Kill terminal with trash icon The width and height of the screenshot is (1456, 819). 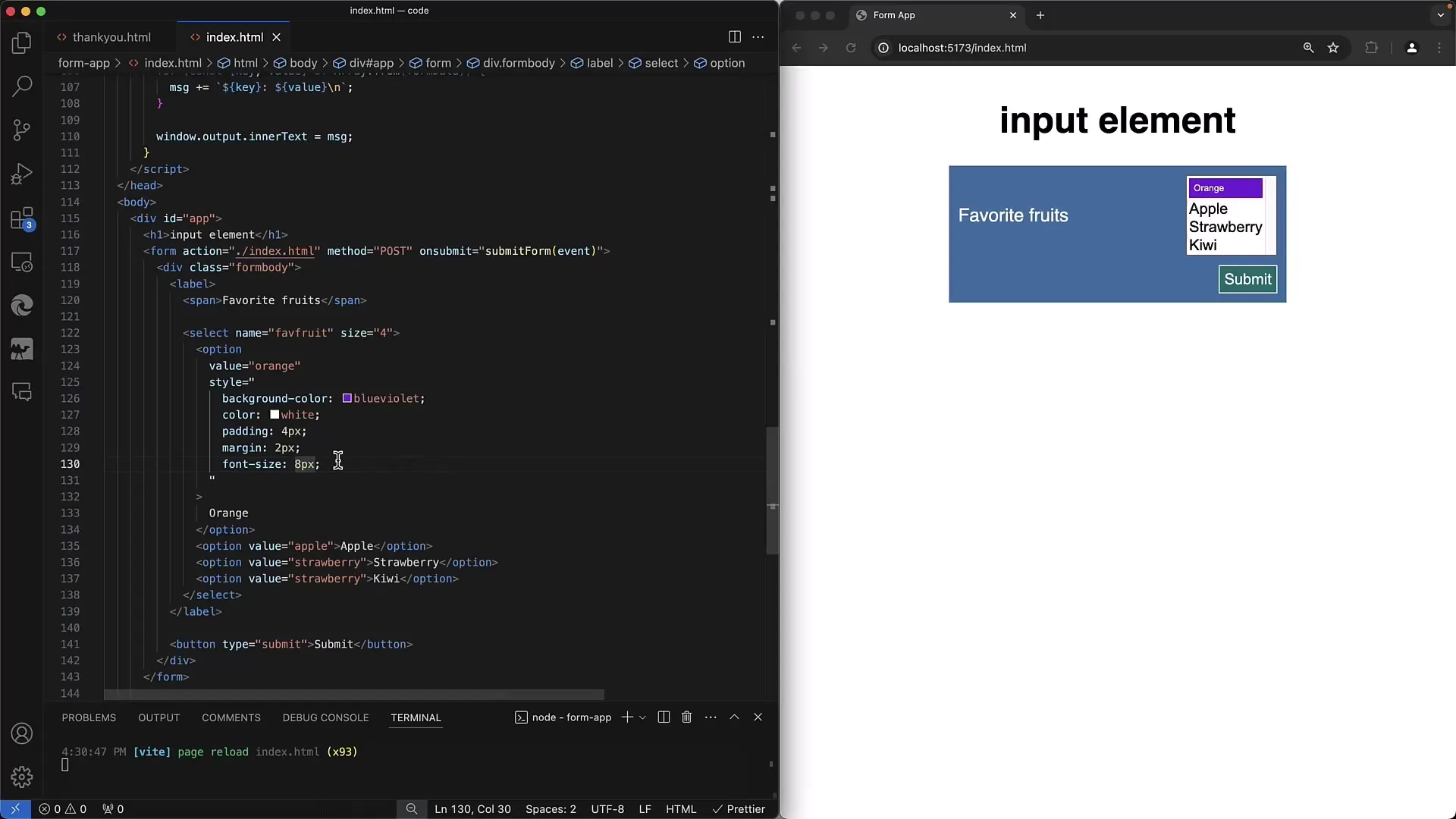[686, 717]
